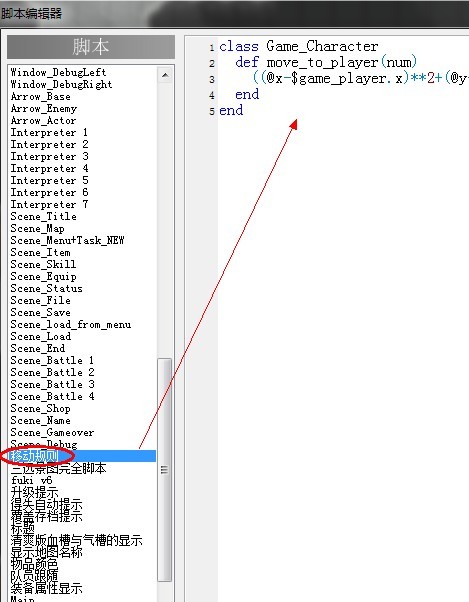Open Interpreter 3 script
469x602 pixels.
[50, 156]
